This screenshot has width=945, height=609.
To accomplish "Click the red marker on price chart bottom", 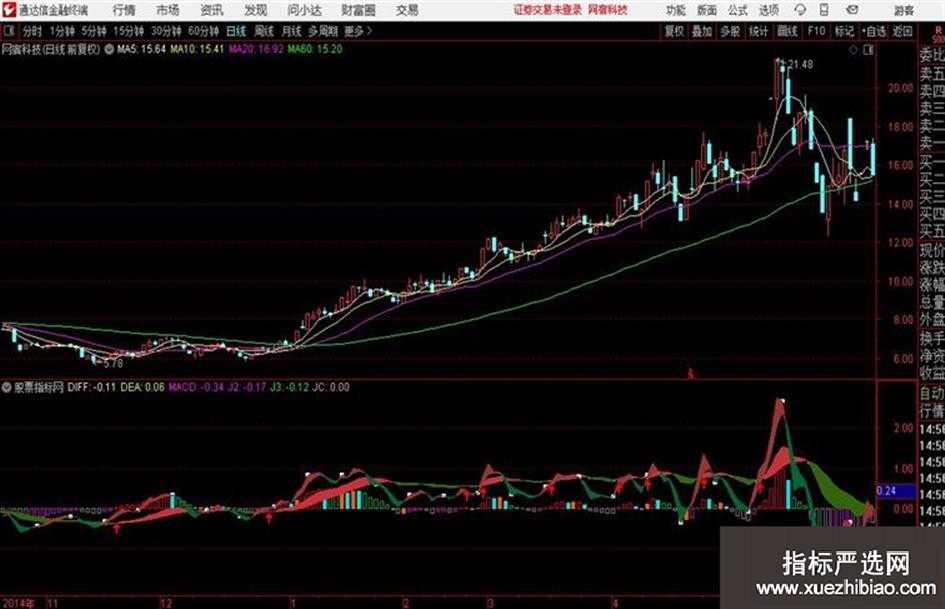I will click(x=691, y=374).
